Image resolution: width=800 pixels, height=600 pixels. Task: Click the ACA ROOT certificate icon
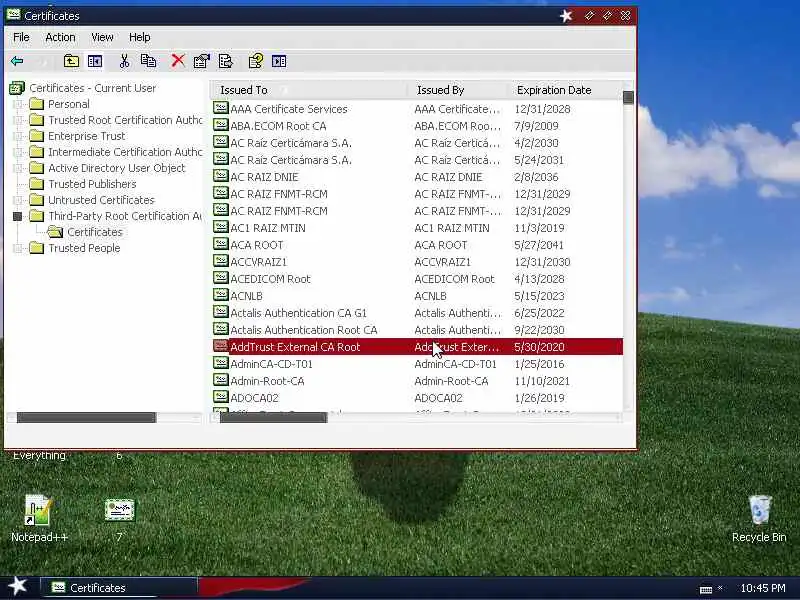(220, 244)
